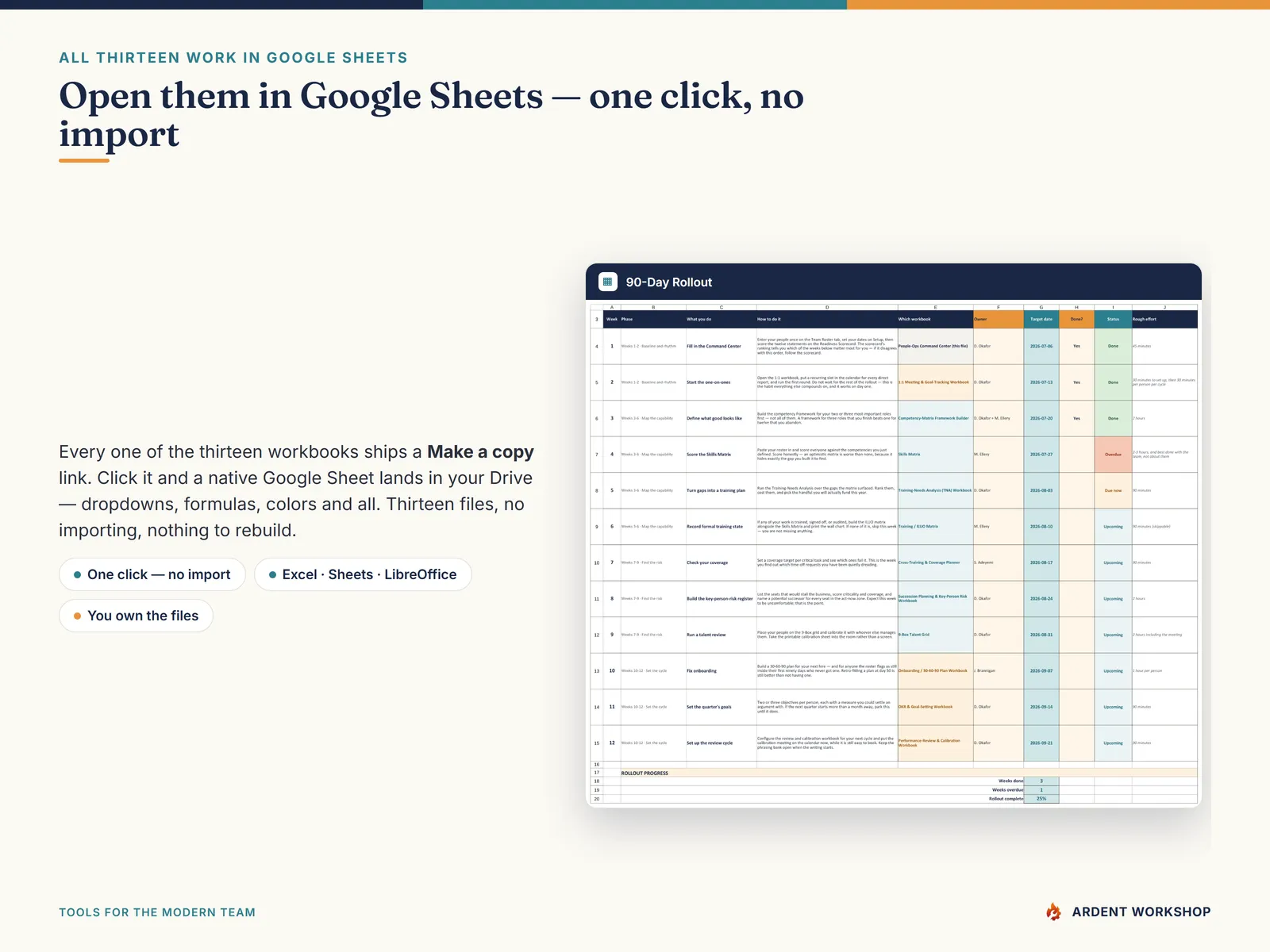Click the 'D. Okafor + M. Ellery' owner cell
The height and width of the screenshot is (952, 1270).
999,418
